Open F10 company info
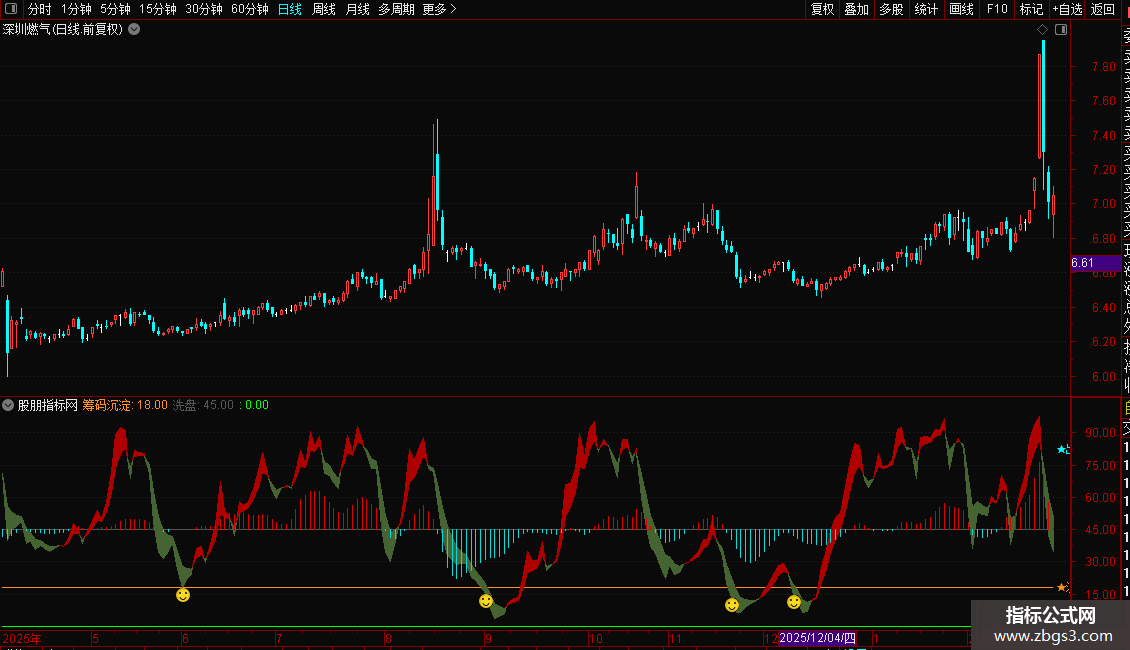Screen dimensions: 1130x650 tap(997, 9)
